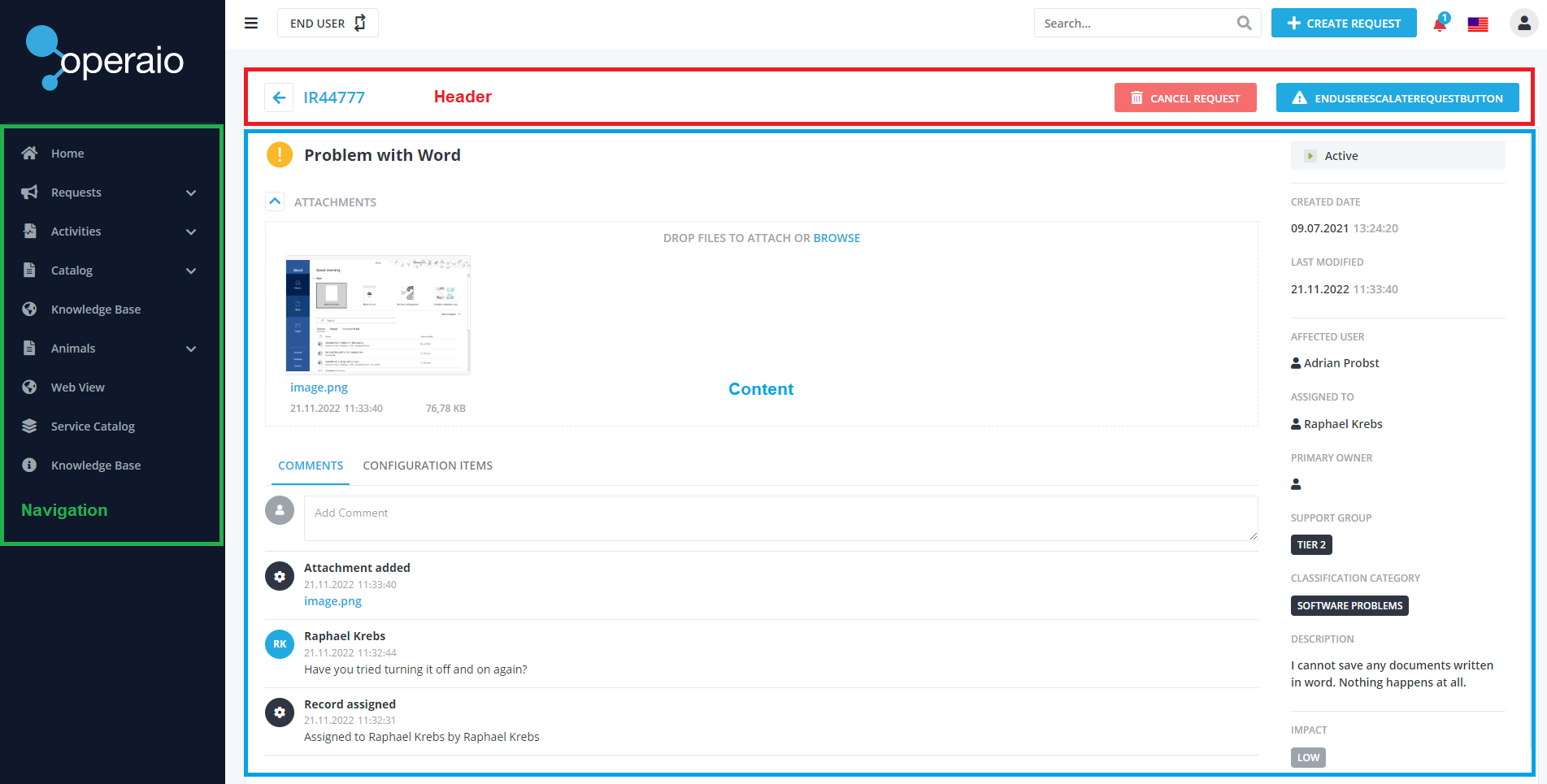Open the US flag language selector
This screenshot has width=1547, height=784.
1477,24
